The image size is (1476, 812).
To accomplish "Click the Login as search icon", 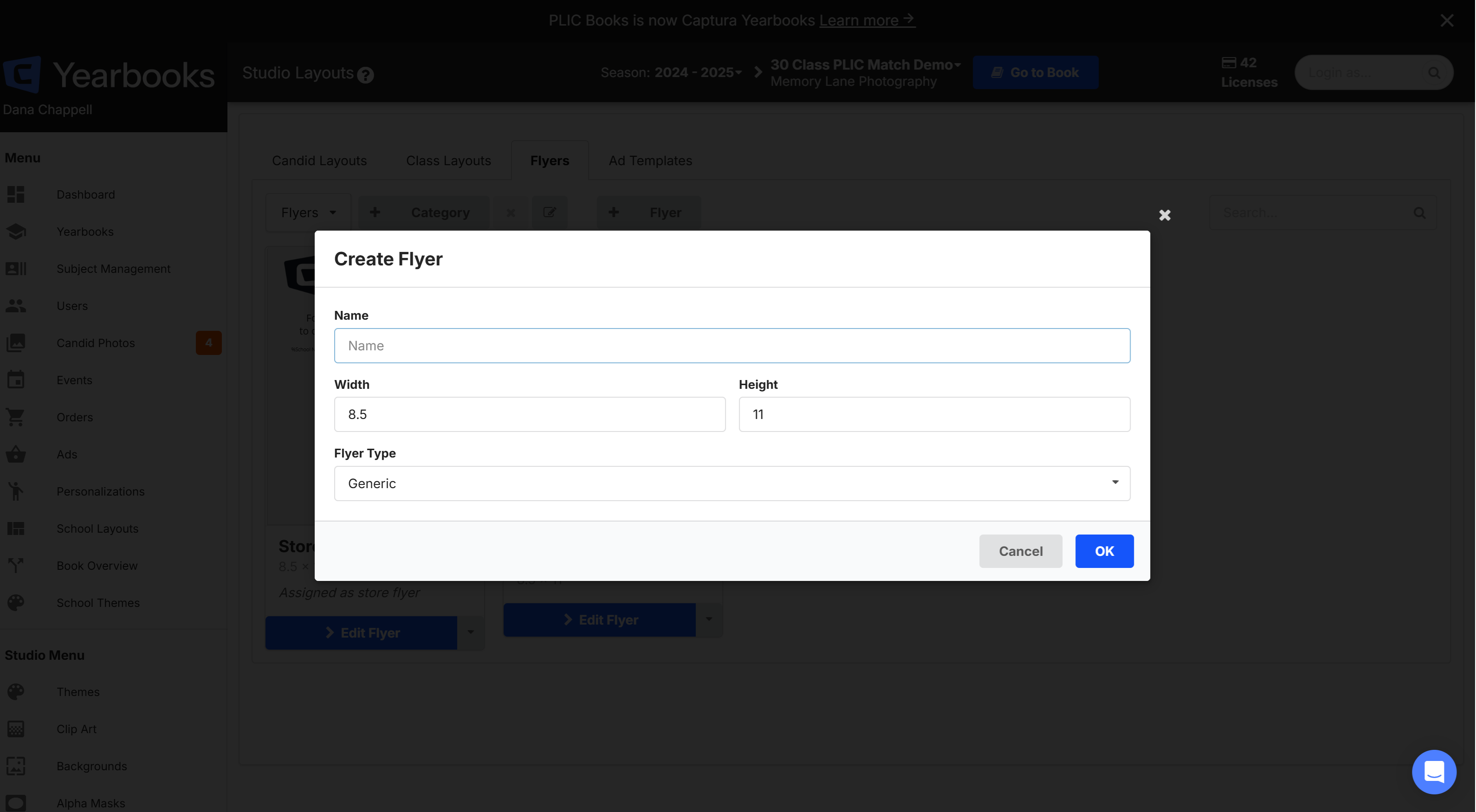I will (x=1434, y=73).
